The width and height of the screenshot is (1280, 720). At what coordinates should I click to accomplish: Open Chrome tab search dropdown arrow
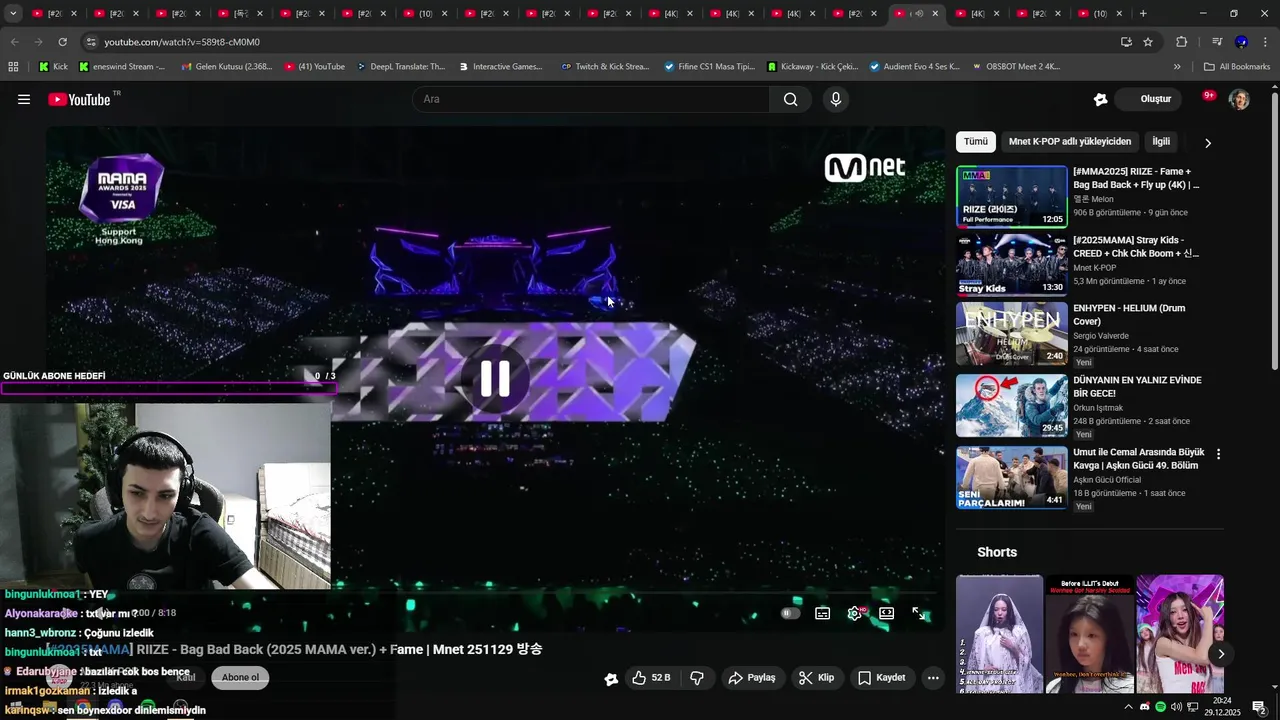13,13
